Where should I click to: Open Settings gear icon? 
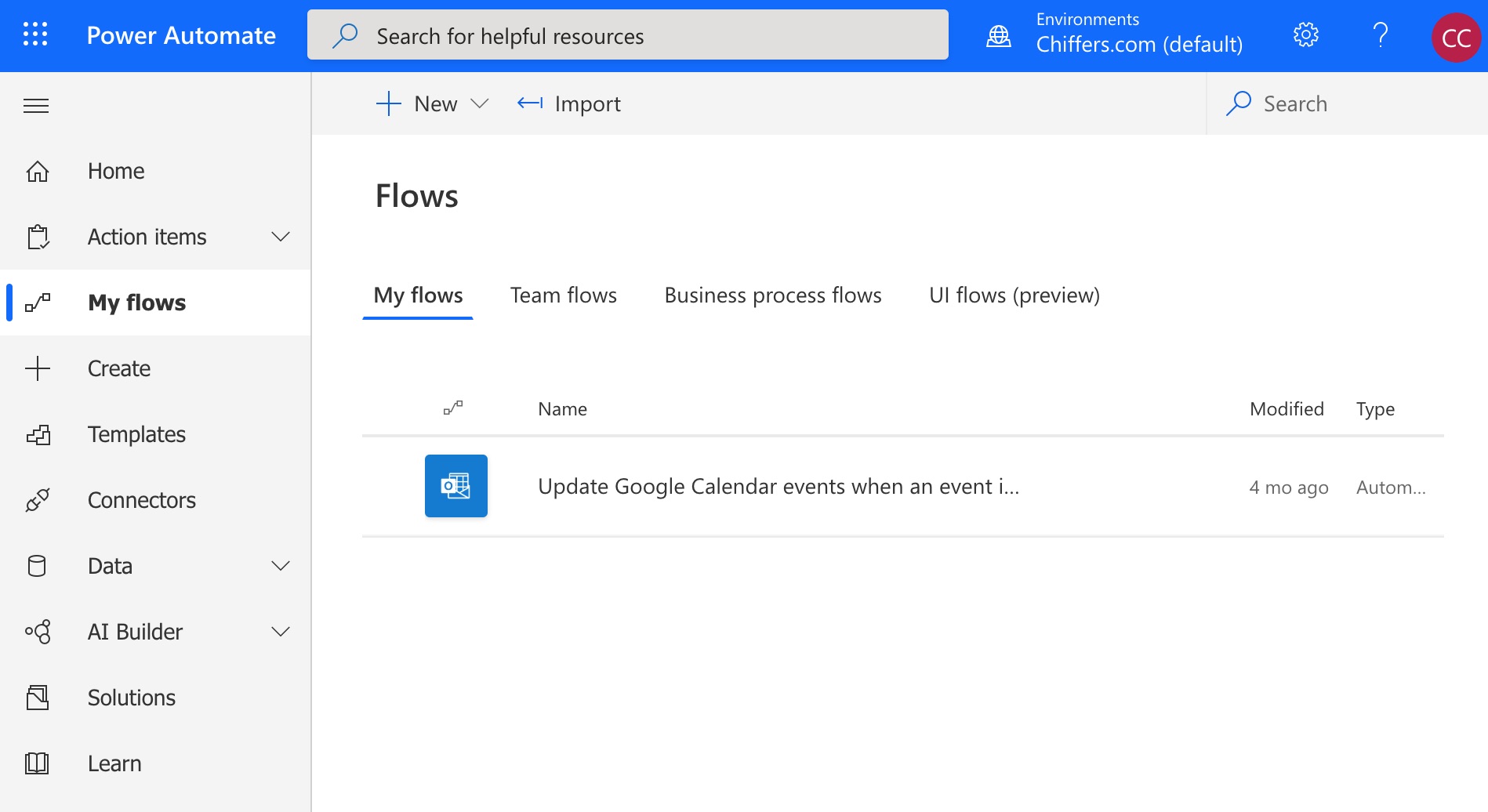(x=1305, y=35)
